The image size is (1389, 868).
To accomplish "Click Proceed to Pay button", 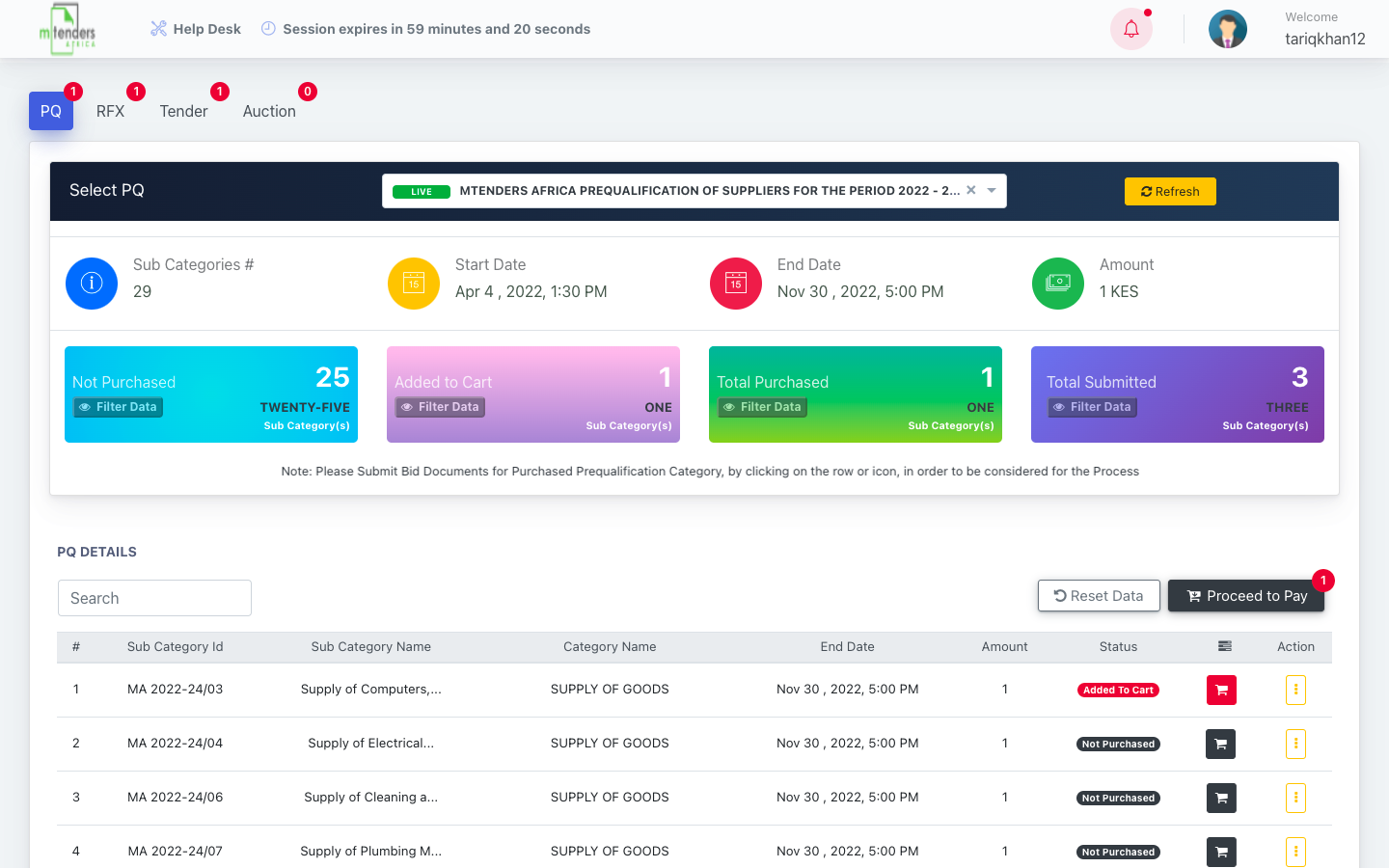I will click(1246, 596).
